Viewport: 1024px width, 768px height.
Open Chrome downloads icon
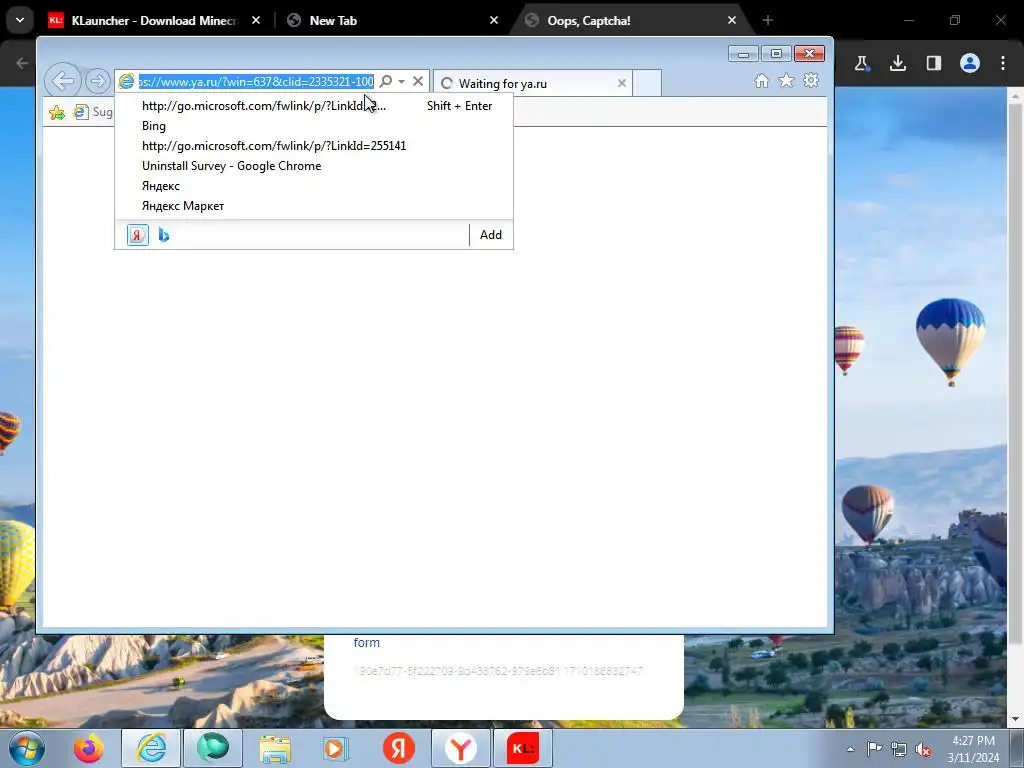click(897, 63)
